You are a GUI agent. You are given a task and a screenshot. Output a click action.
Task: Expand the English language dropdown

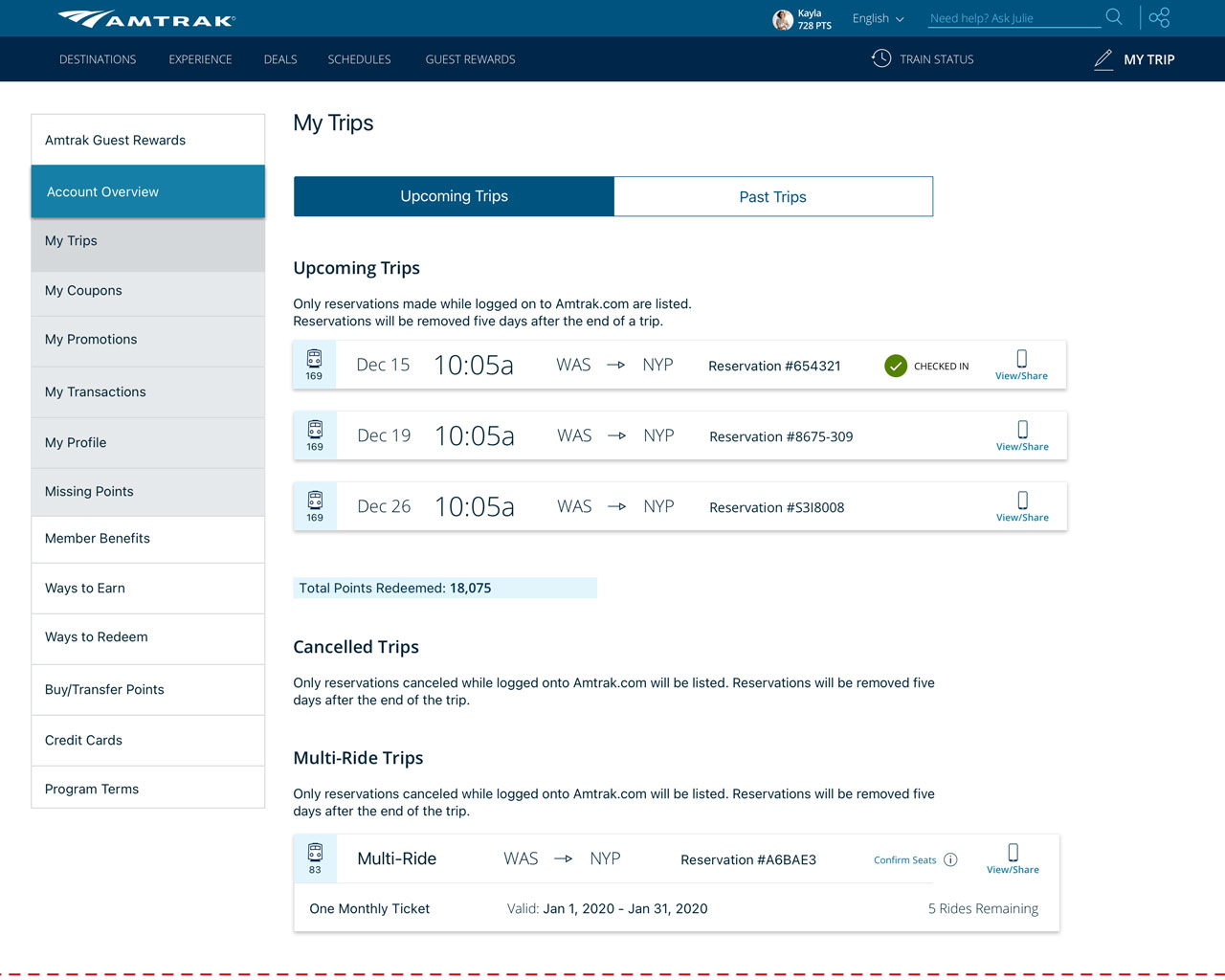[x=878, y=18]
